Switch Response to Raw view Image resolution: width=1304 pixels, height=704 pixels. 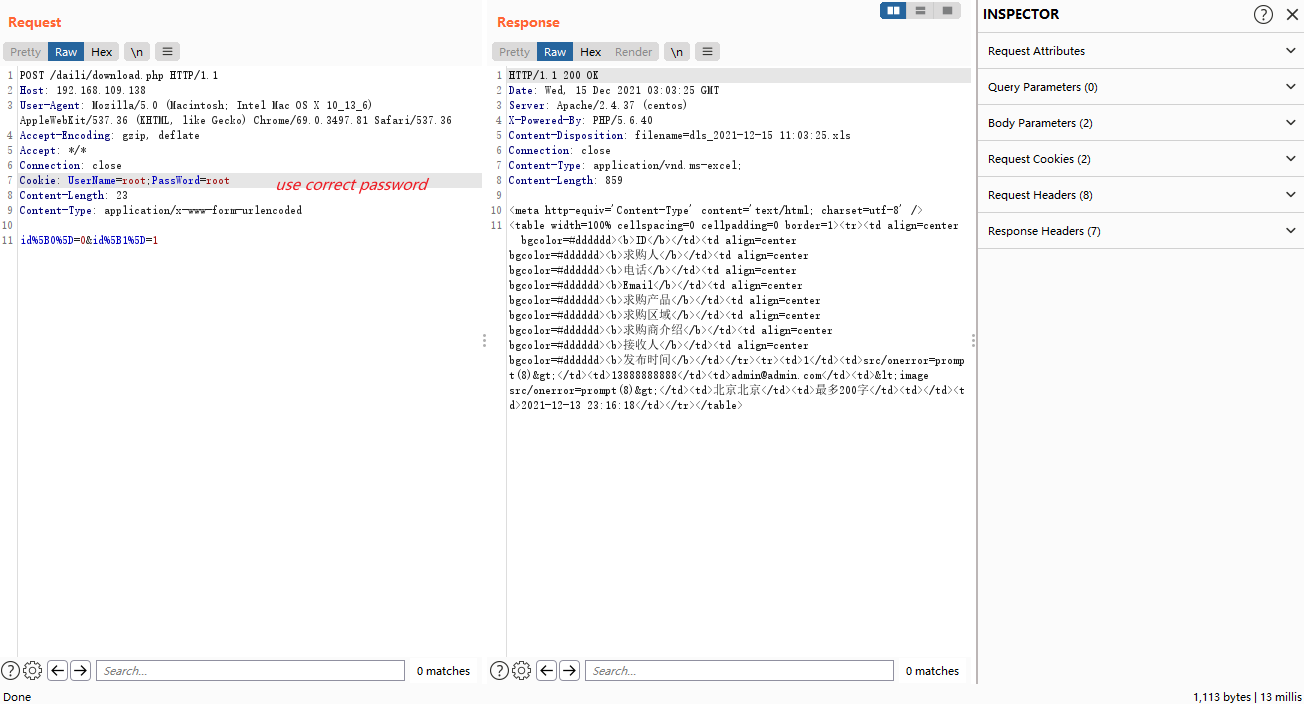[555, 52]
